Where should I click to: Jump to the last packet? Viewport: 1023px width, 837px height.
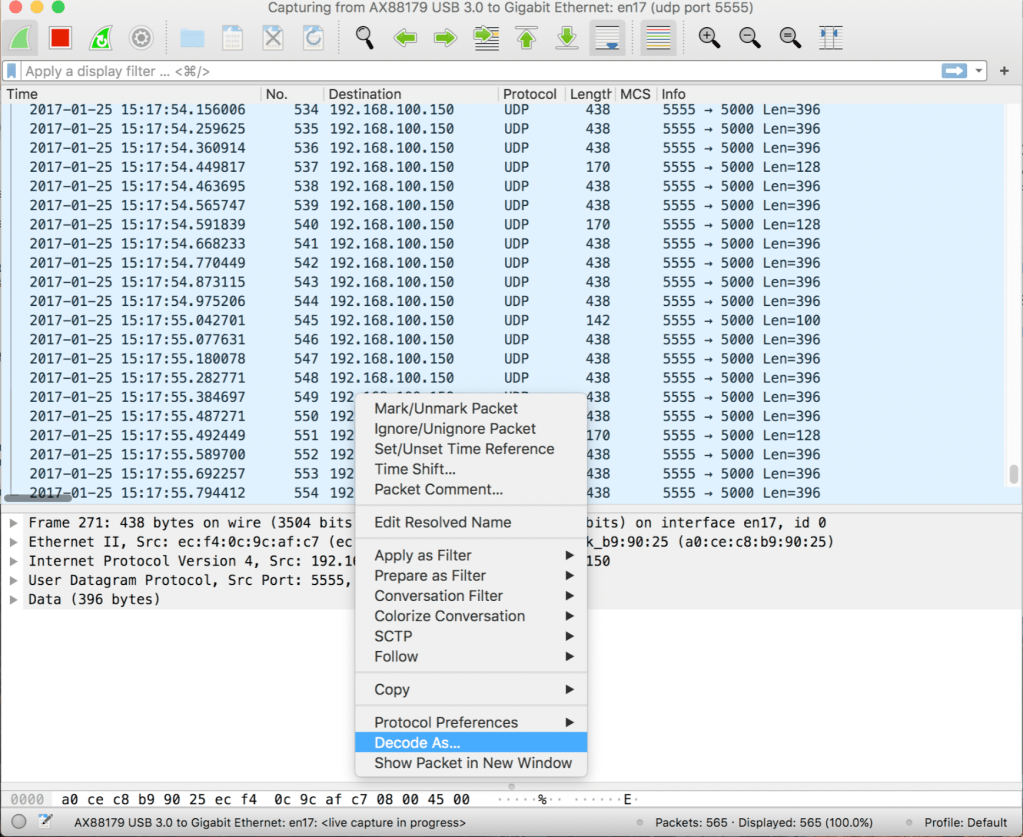566,38
